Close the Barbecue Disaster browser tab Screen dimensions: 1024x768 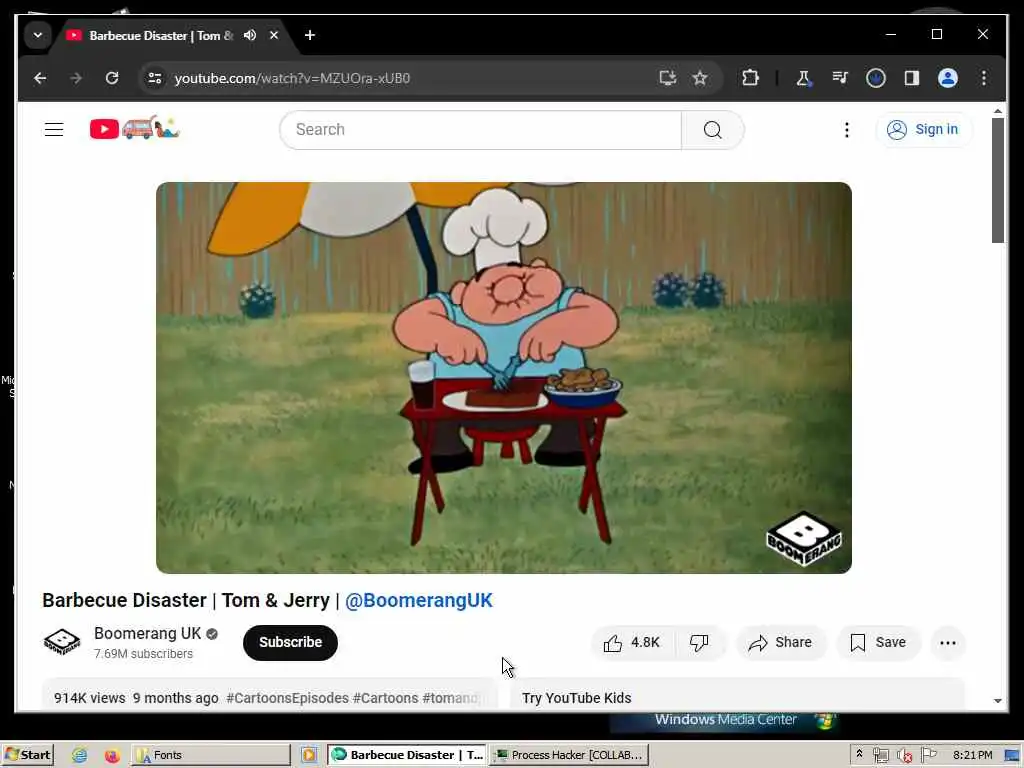[274, 35]
